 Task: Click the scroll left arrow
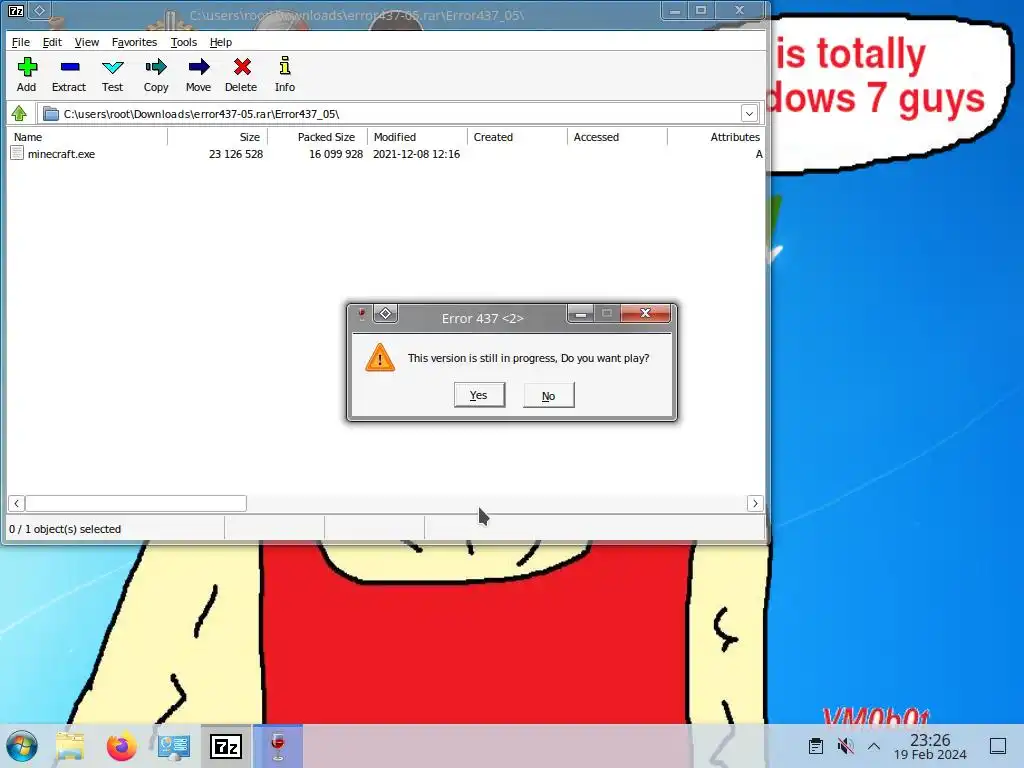16,503
